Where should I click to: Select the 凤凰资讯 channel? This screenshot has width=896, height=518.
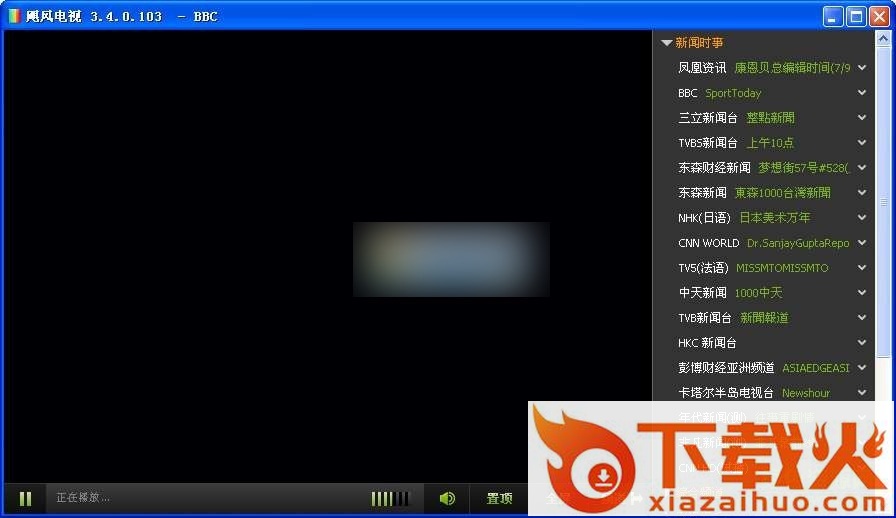coord(702,67)
